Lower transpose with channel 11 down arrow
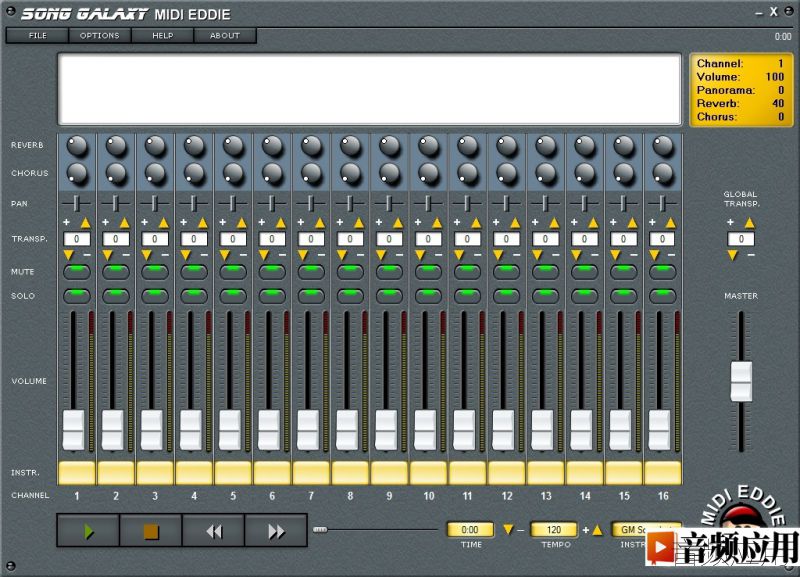Screen dimensions: 800x577 (x=459, y=255)
